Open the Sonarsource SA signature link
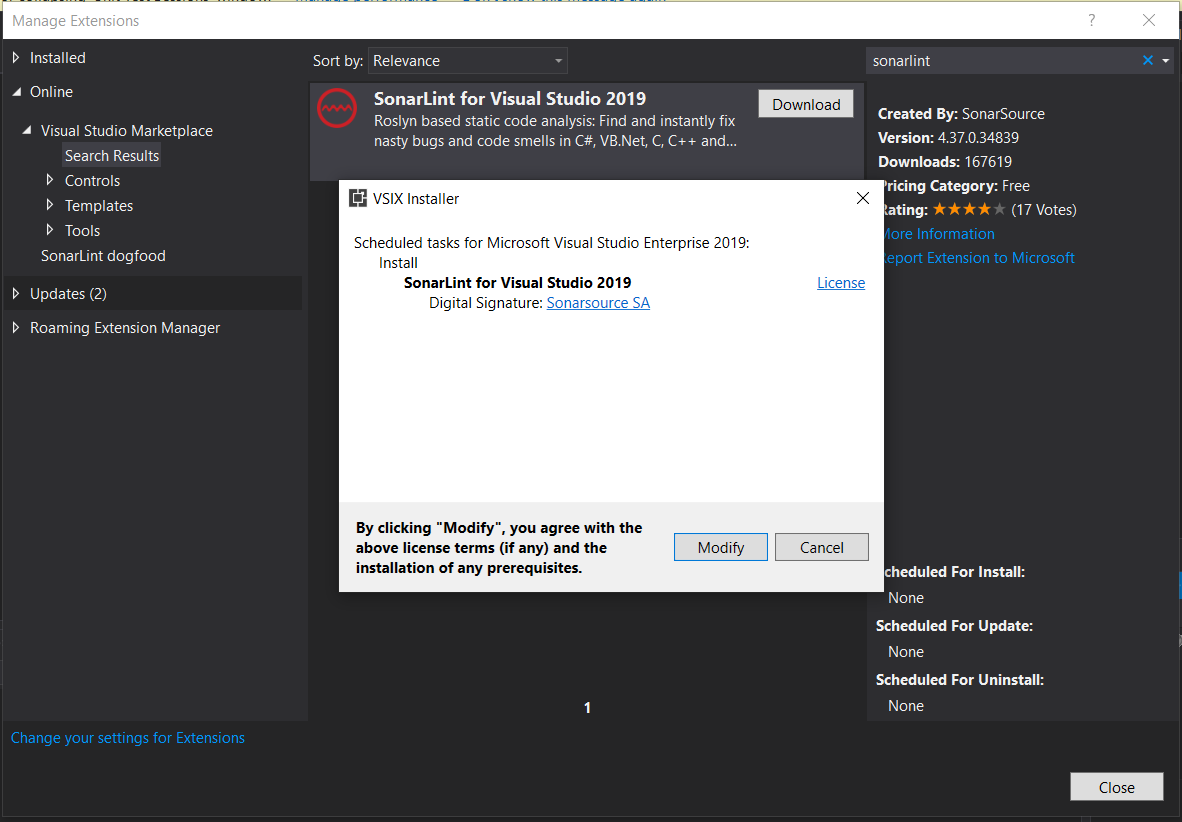The image size is (1182, 822). click(x=598, y=302)
